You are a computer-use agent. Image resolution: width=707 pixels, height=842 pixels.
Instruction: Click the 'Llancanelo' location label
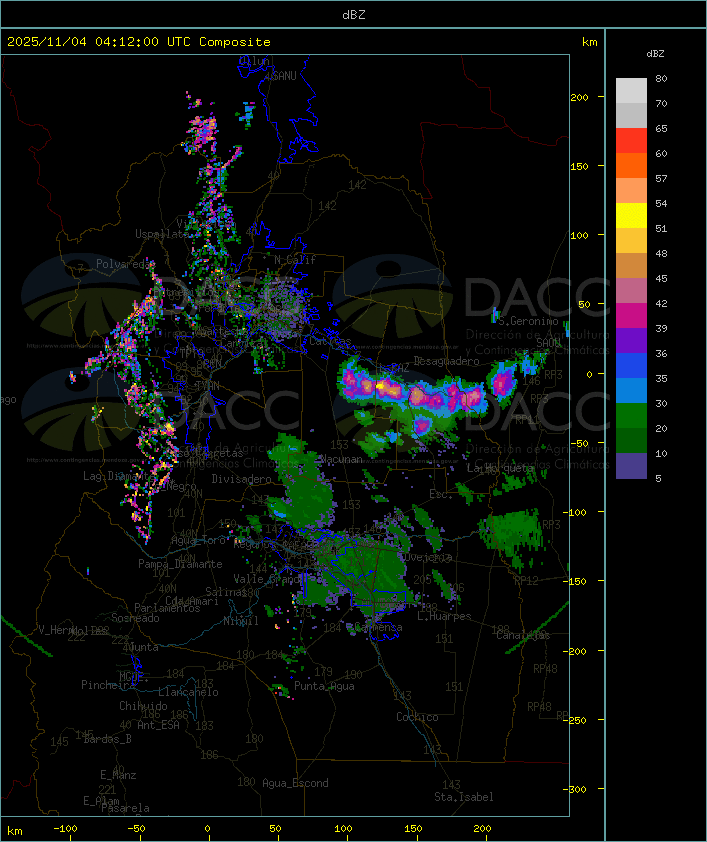(x=188, y=692)
